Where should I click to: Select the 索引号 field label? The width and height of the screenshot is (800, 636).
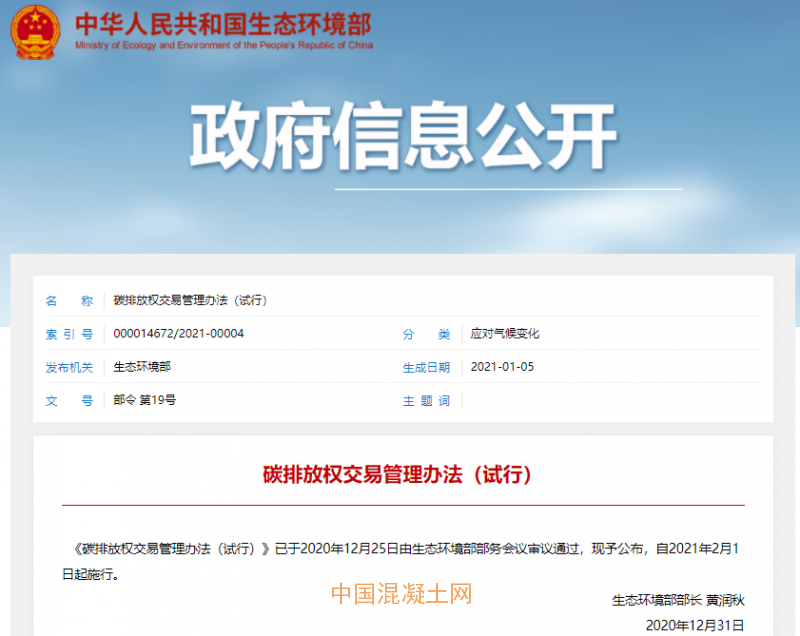tap(69, 334)
